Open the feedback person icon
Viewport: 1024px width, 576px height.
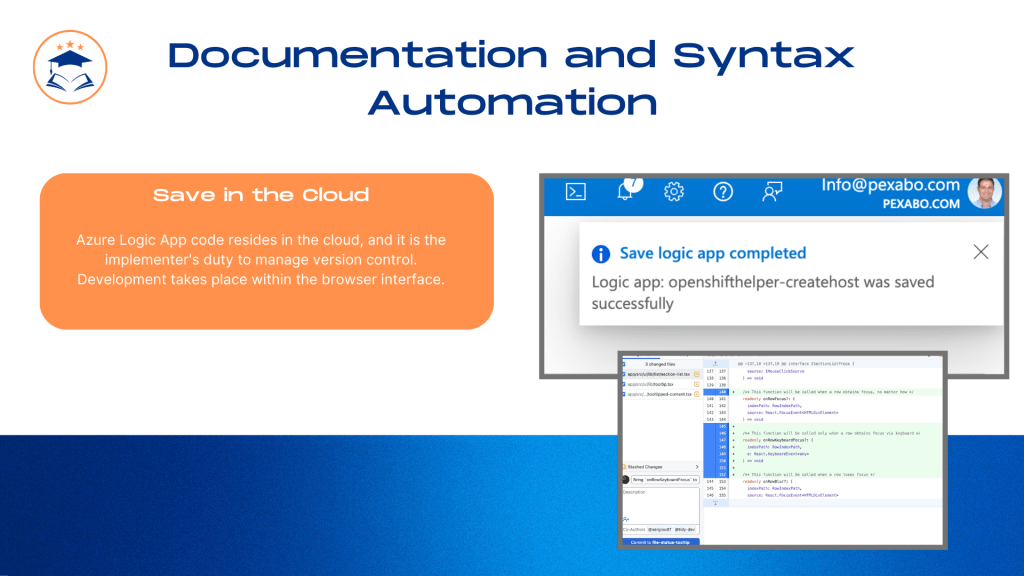[x=772, y=191]
